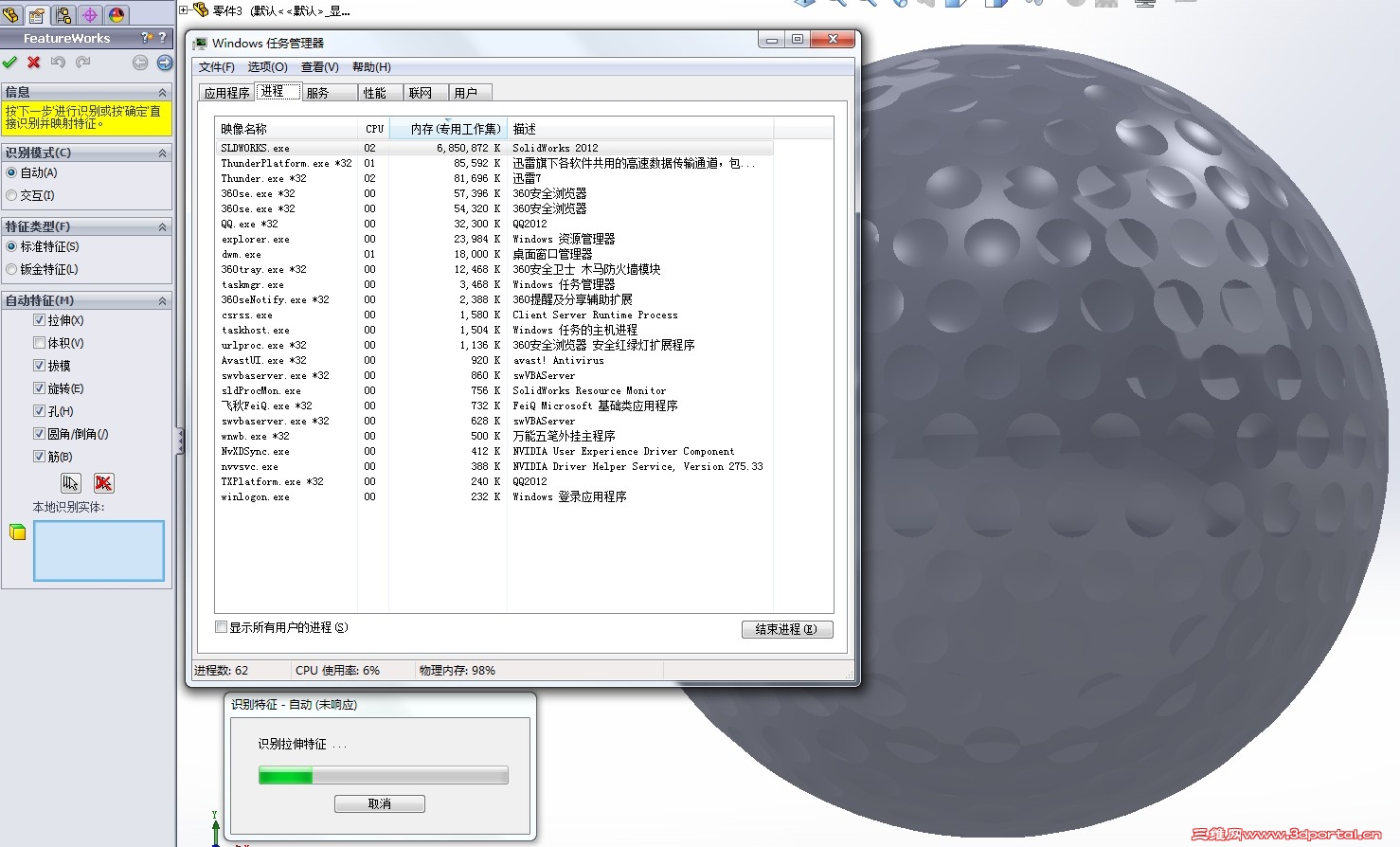Select the explorer.exe process row

coord(494,239)
